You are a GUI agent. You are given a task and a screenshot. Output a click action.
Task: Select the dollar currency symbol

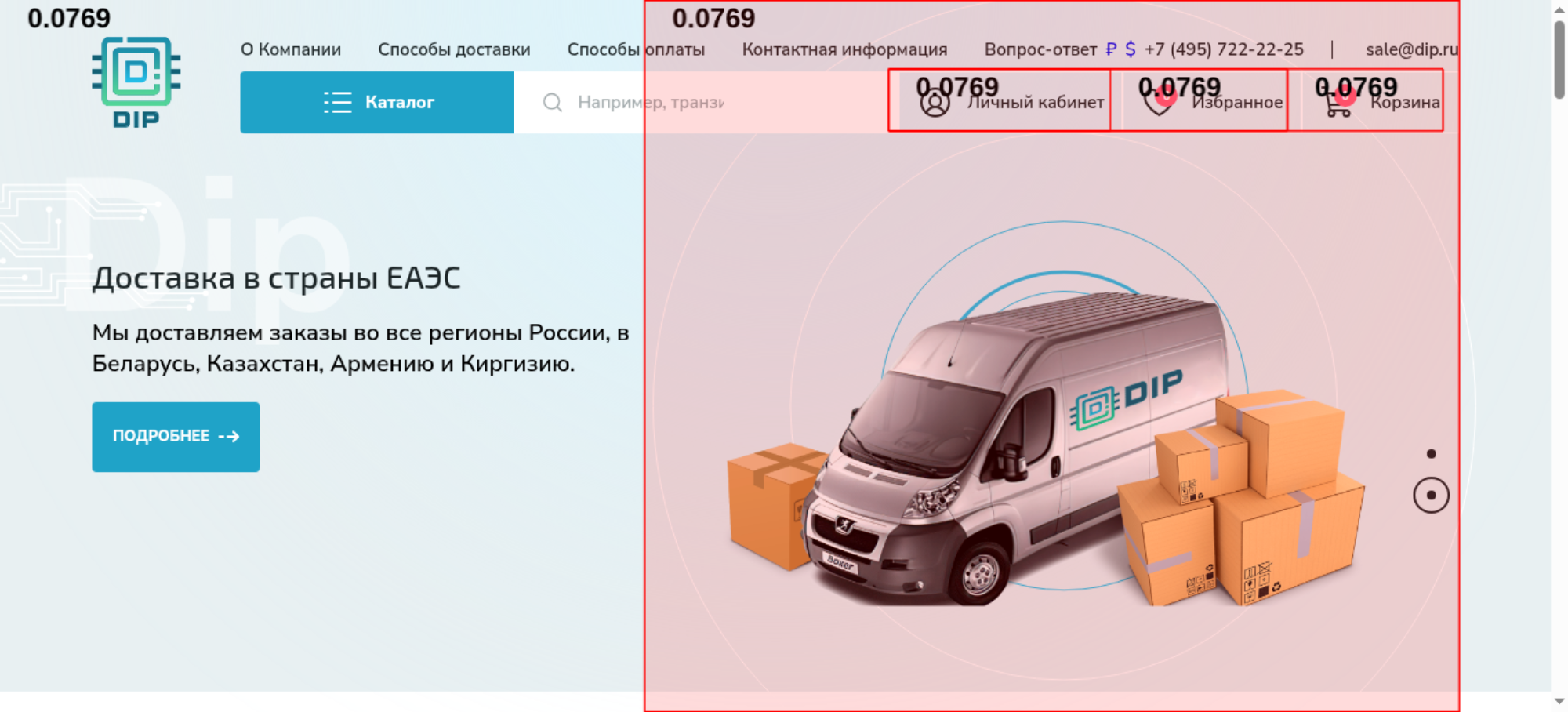click(x=1130, y=49)
